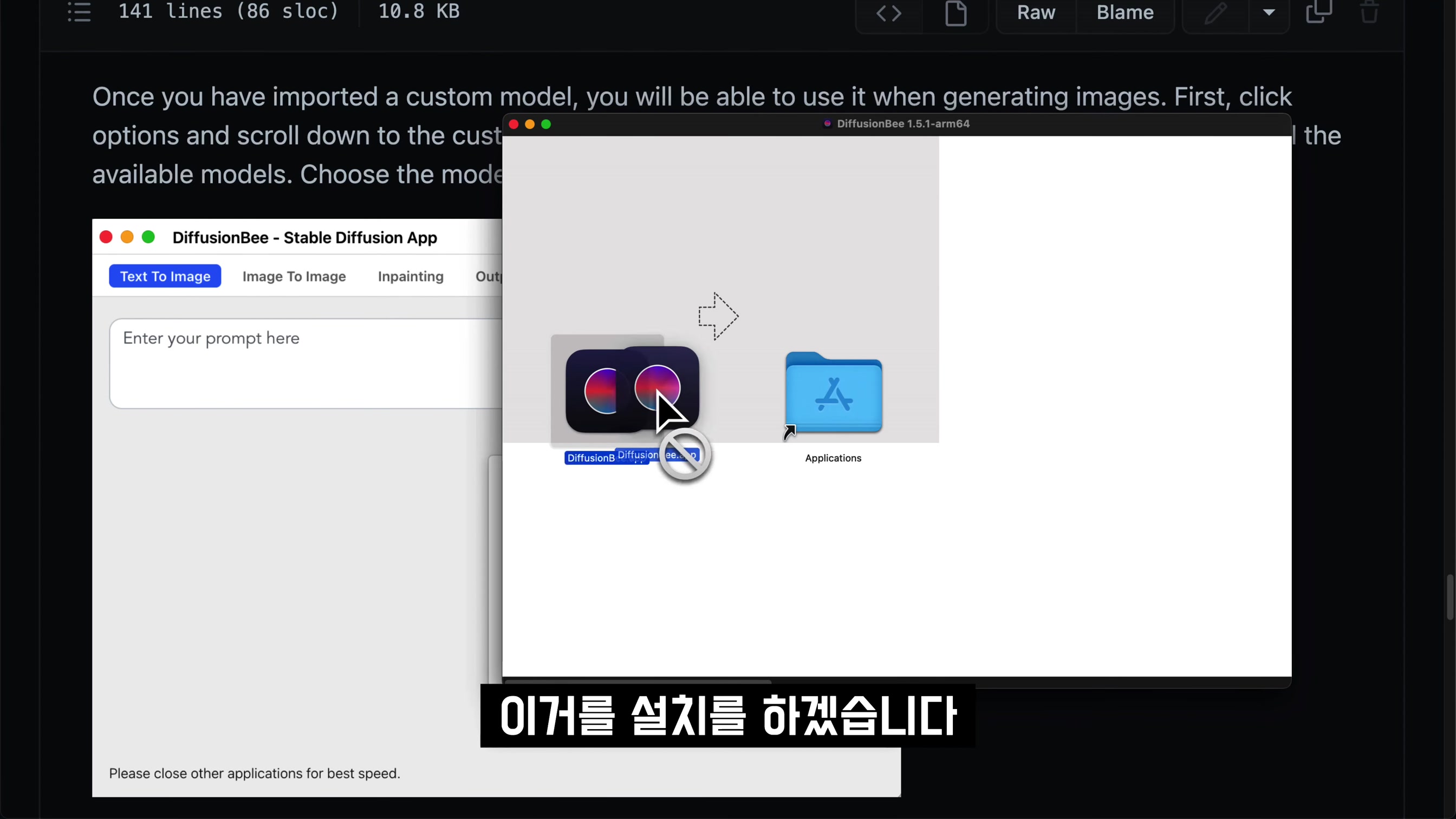Open the Blame view
Image resolution: width=1456 pixels, height=819 pixels.
pos(1125,12)
